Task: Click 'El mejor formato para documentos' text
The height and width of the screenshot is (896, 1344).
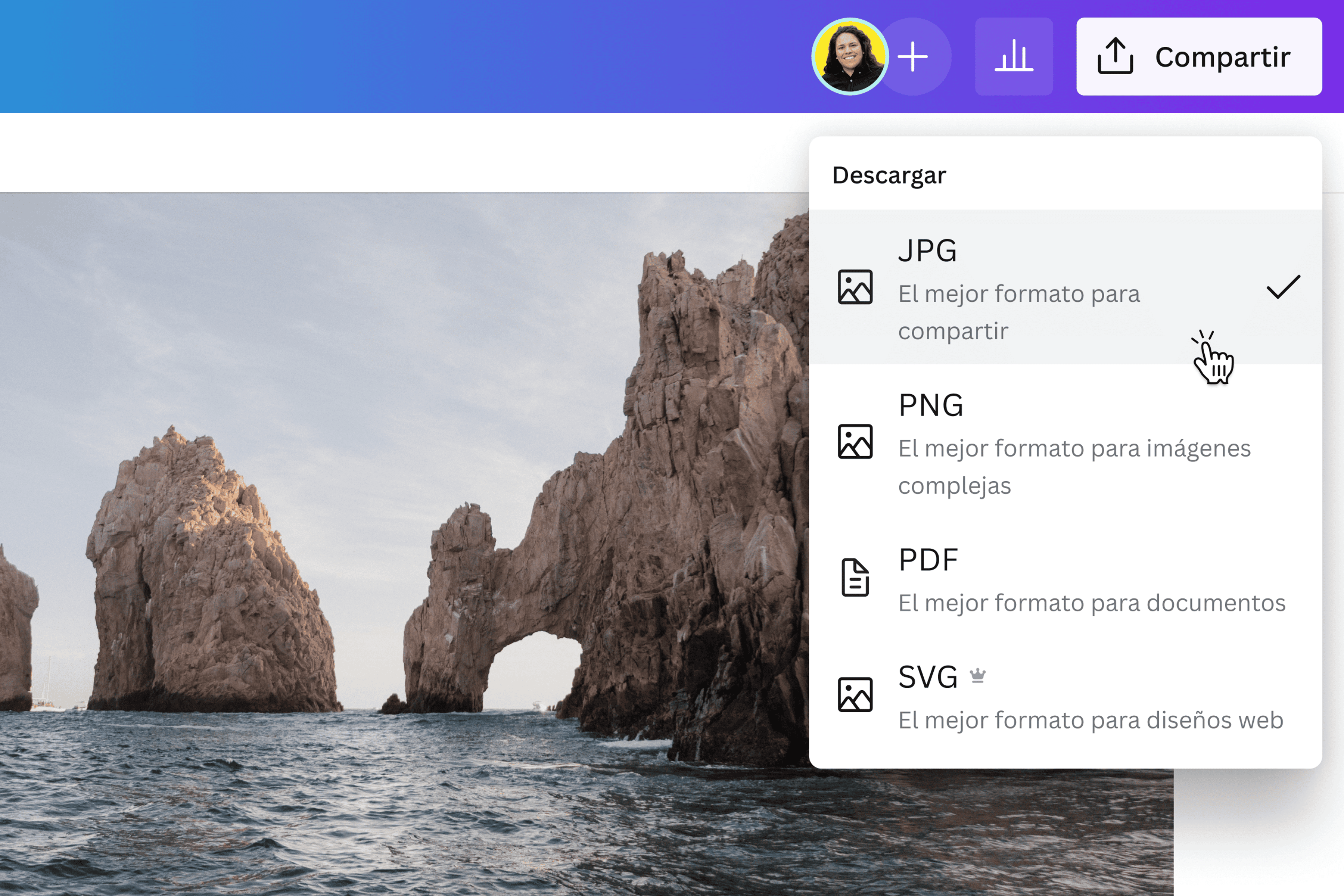Action: click(1091, 603)
